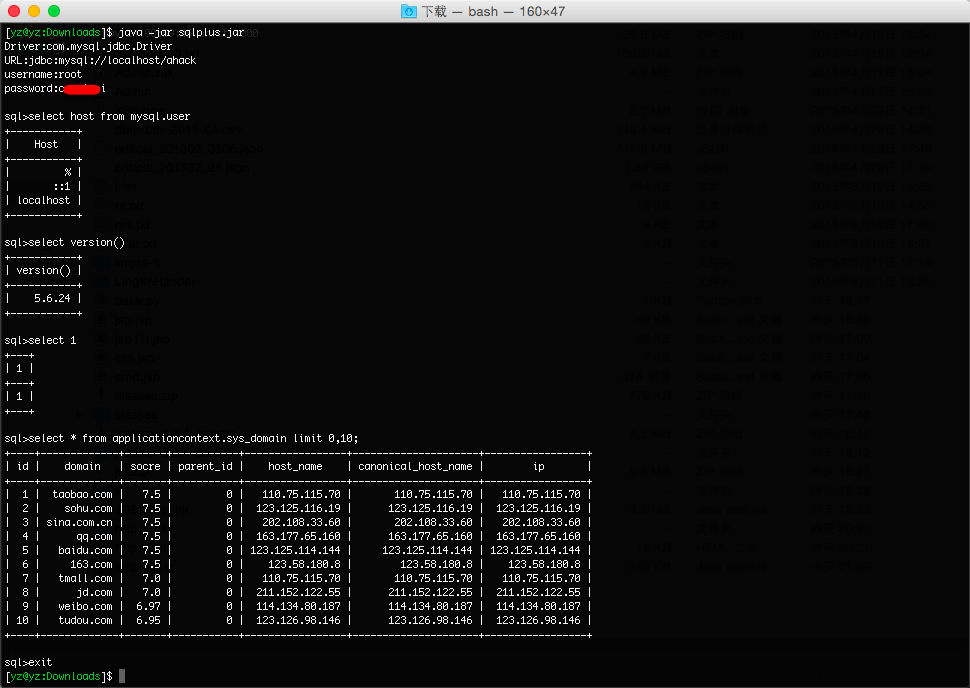The image size is (970, 688).
Task: Maximize terminal using the green button
Action: [x=54, y=11]
